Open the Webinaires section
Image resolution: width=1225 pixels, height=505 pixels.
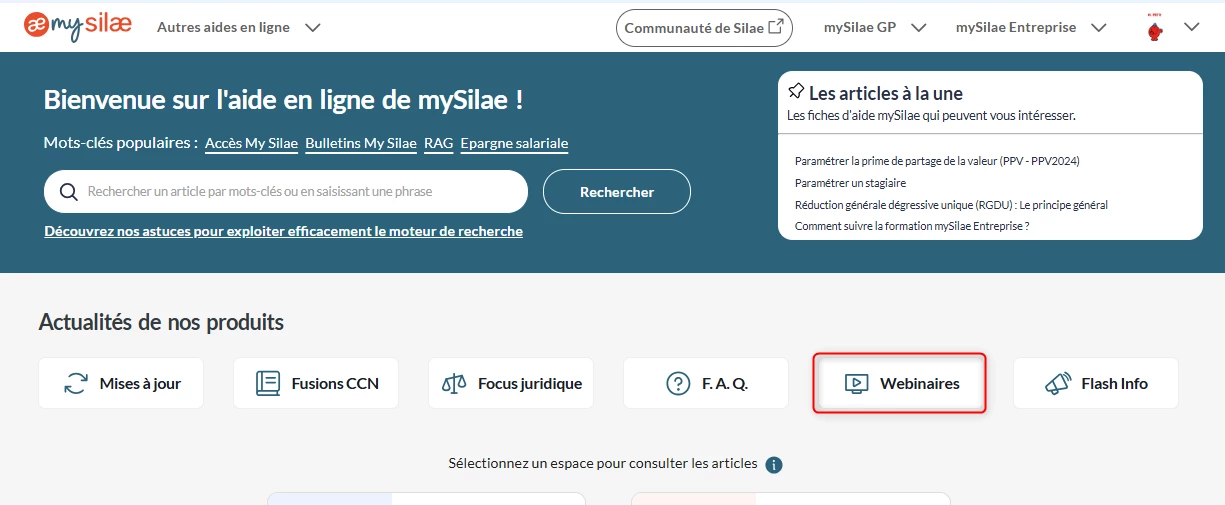tap(900, 383)
